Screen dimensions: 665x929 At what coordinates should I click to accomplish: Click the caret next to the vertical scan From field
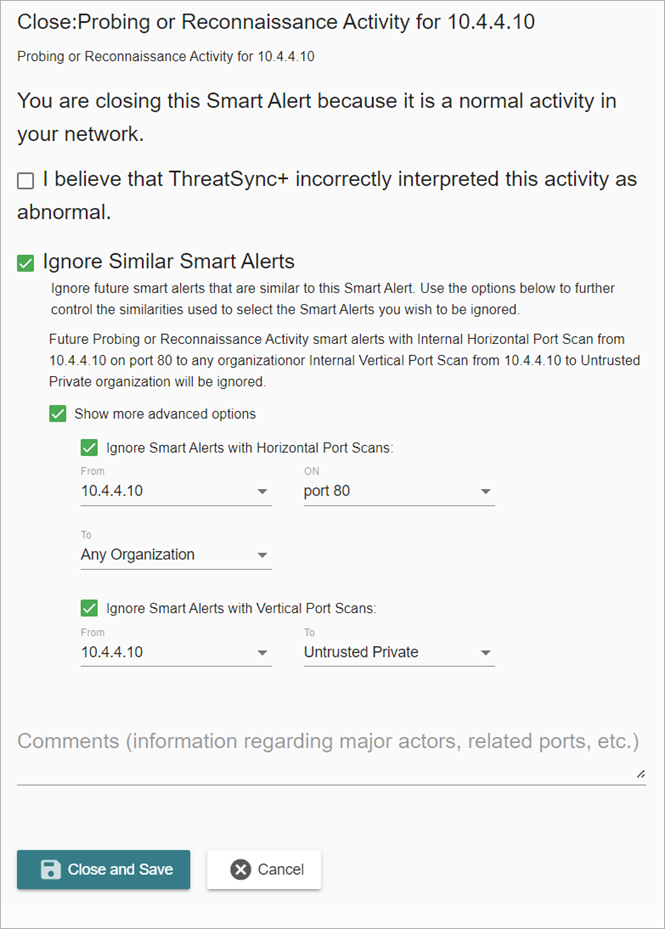pyautogui.click(x=263, y=653)
